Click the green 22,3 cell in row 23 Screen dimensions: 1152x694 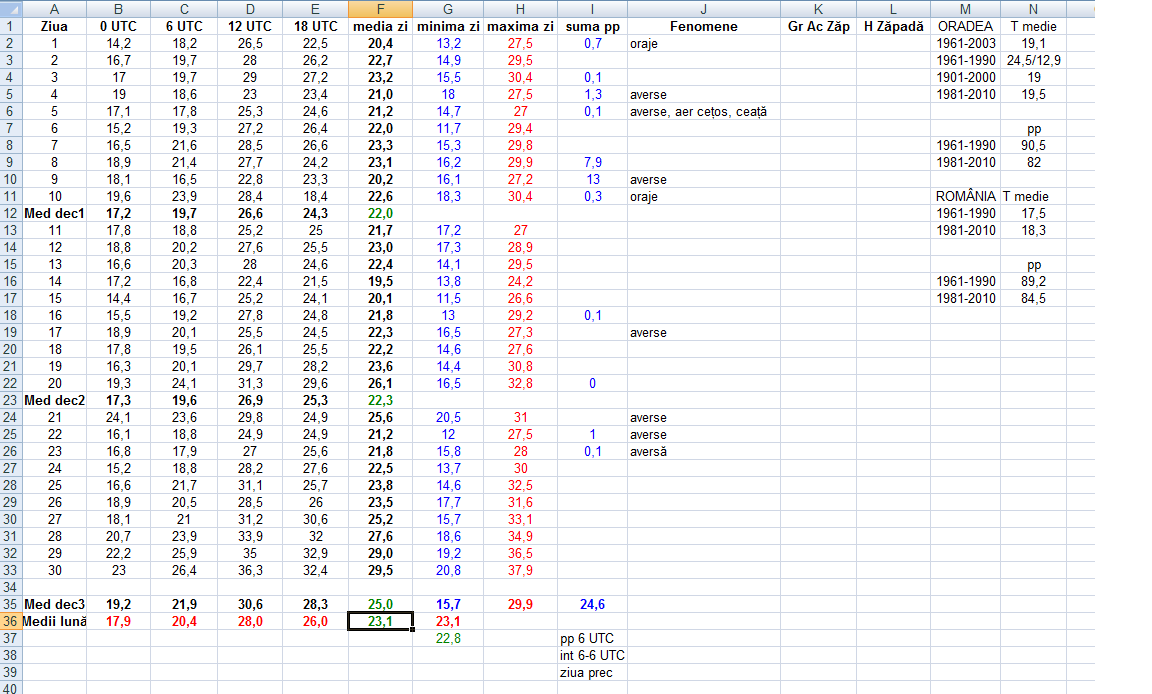click(380, 400)
